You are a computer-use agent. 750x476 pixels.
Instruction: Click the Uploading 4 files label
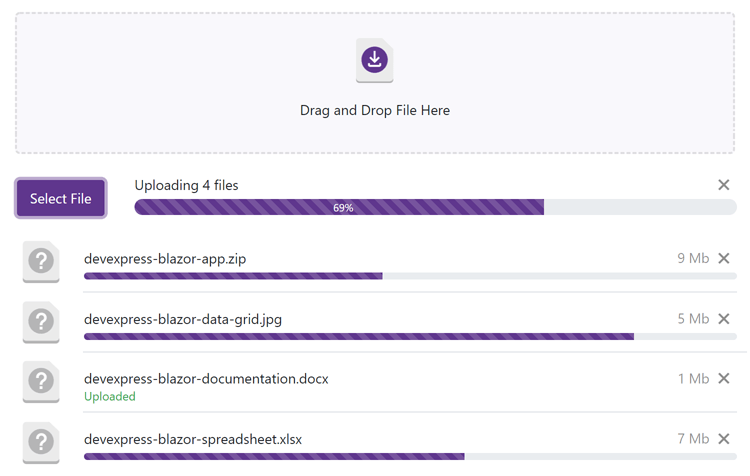186,185
